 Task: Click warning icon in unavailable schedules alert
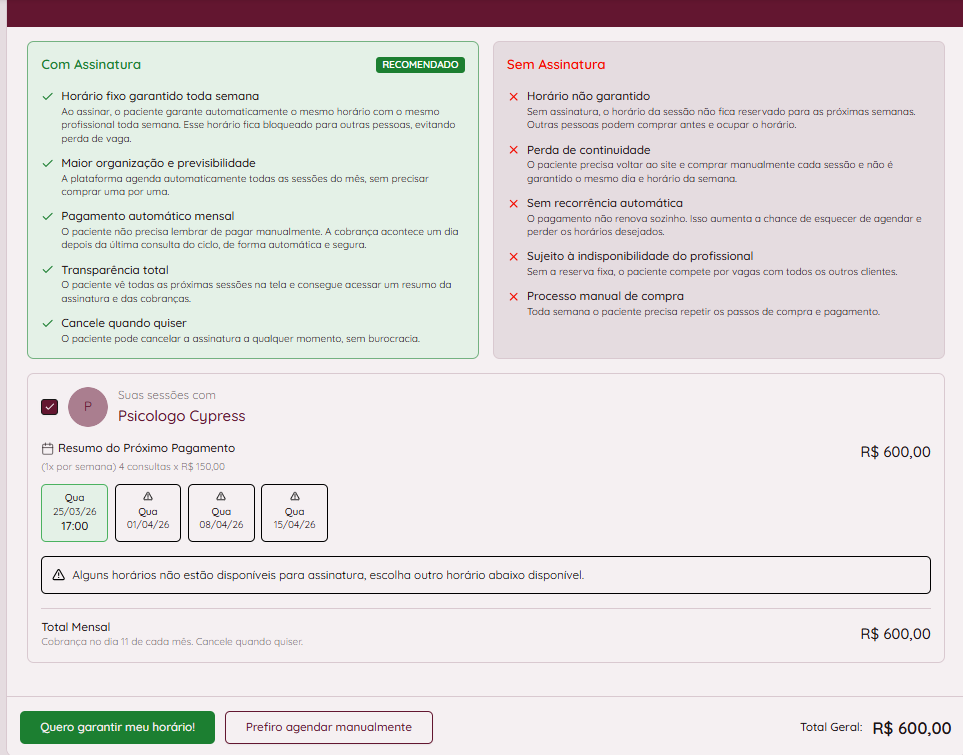(59, 575)
